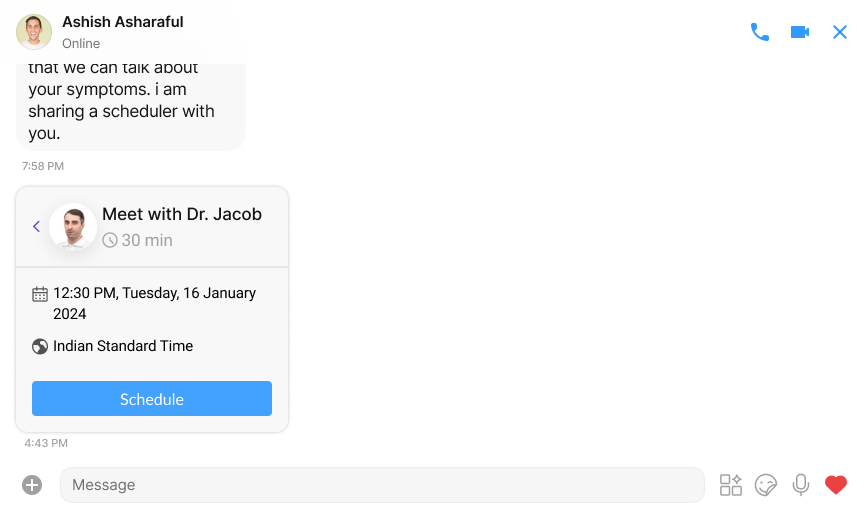The width and height of the screenshot is (868, 517).
Task: Select the calendar icon beside date
Action: pyautogui.click(x=40, y=294)
